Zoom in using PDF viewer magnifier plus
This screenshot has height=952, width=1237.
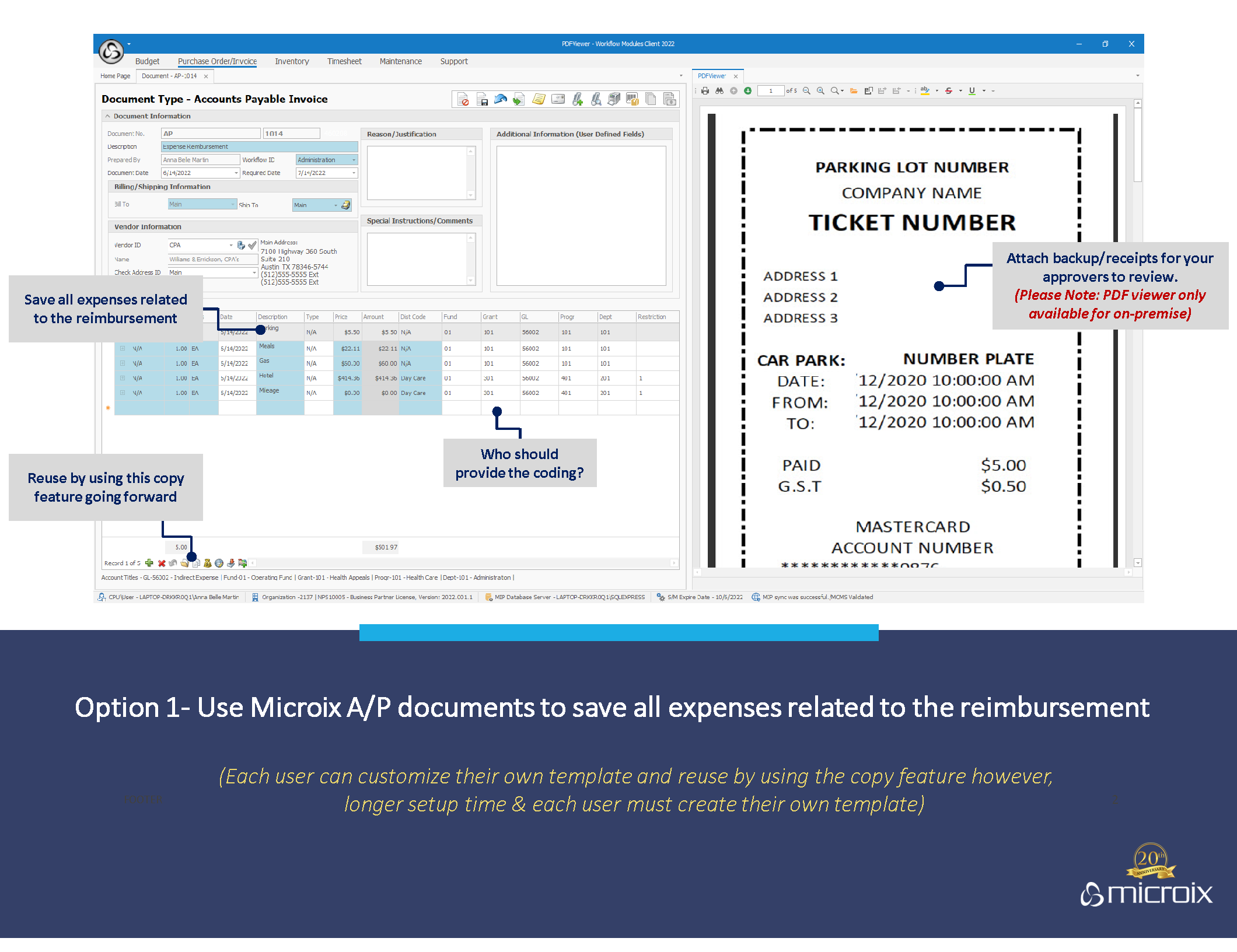[820, 91]
